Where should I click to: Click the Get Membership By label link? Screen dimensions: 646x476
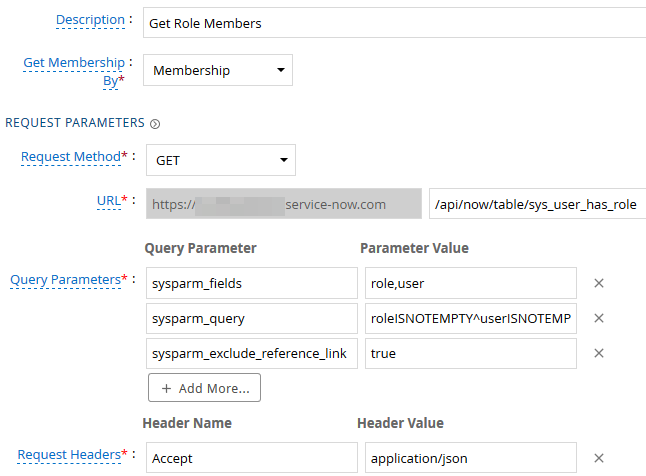[74, 71]
